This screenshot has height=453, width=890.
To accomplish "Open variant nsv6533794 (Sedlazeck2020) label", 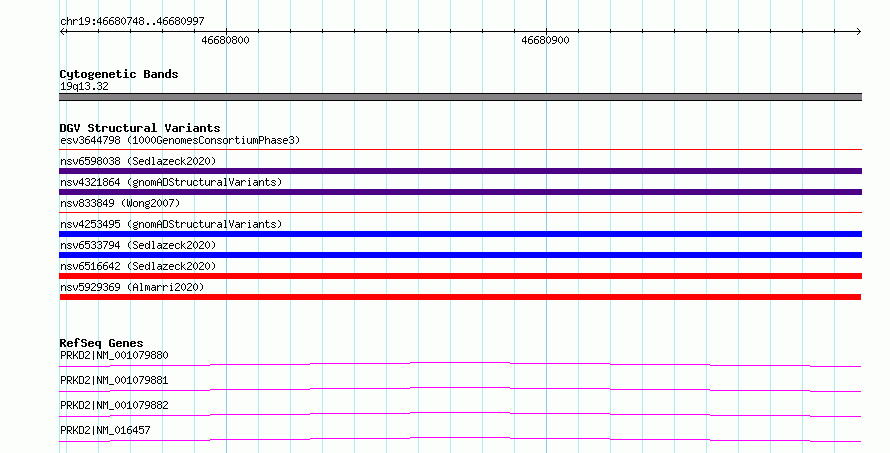I will coord(138,245).
